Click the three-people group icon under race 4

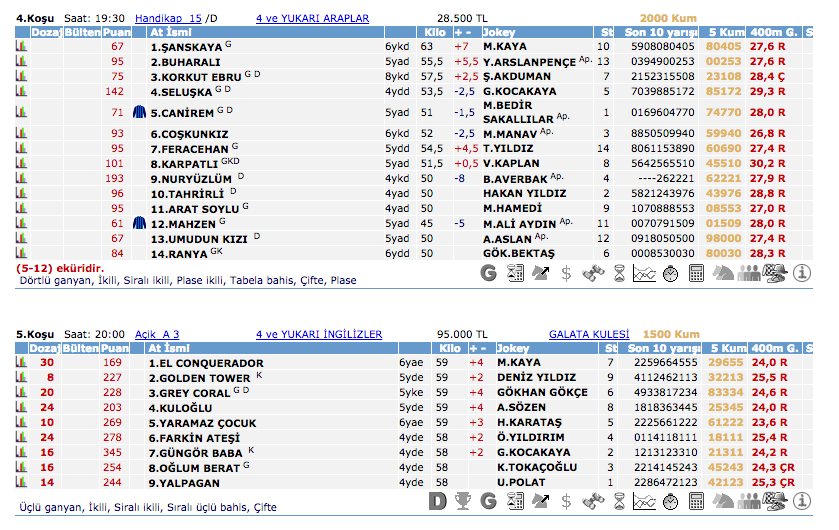pos(749,271)
